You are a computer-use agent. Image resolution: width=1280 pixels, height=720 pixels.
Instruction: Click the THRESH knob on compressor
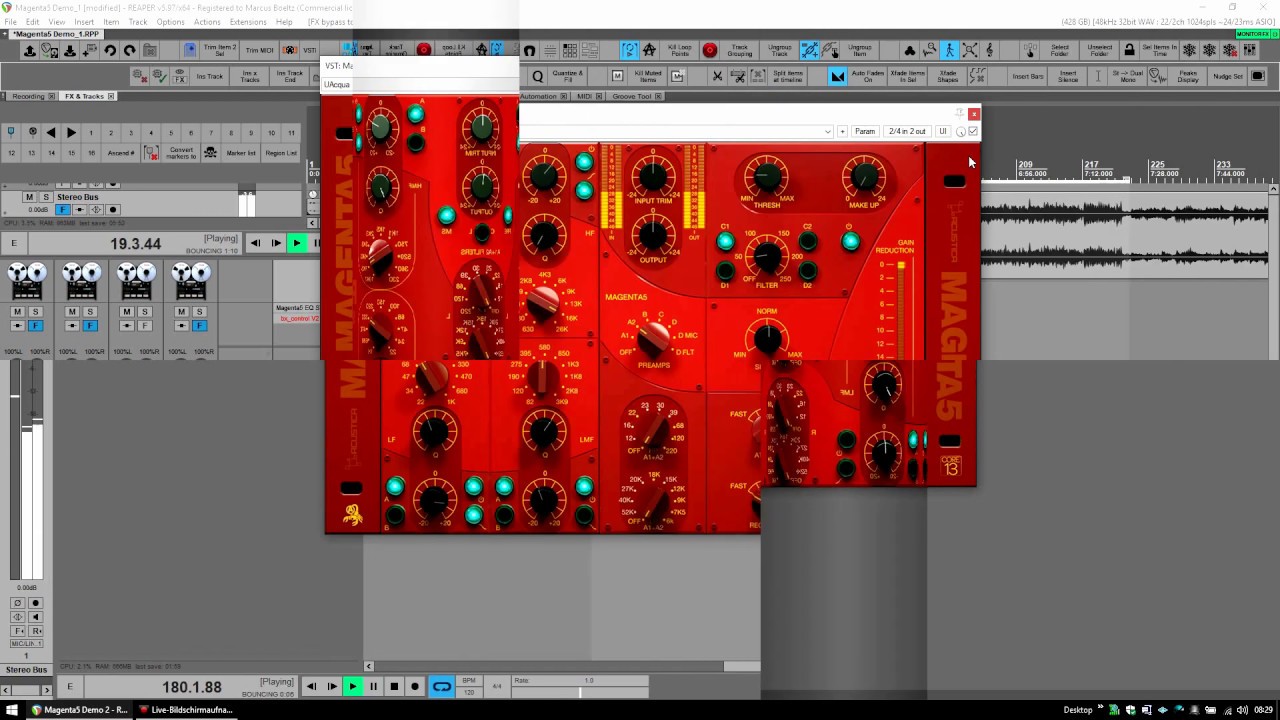tap(767, 178)
